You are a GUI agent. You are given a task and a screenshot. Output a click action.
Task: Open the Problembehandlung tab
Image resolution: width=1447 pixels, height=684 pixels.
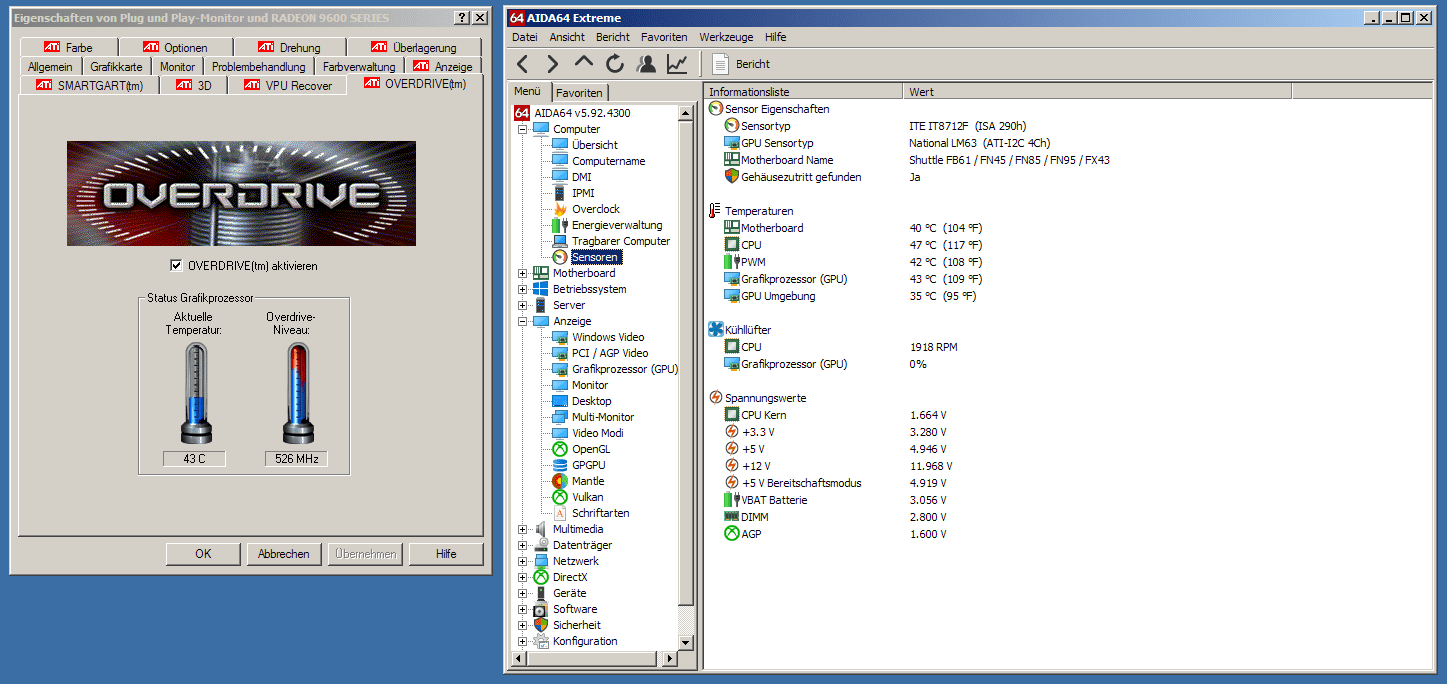coord(259,66)
